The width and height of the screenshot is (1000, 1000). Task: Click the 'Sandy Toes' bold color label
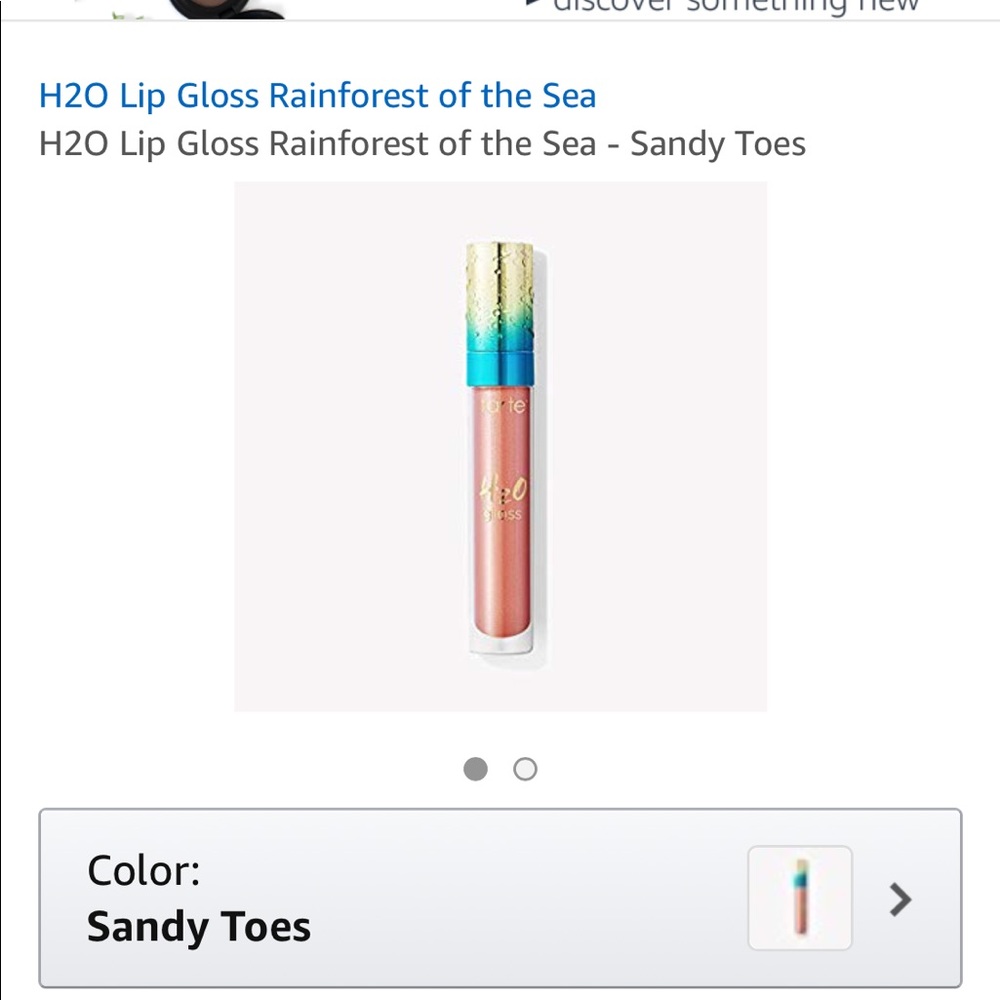[198, 927]
